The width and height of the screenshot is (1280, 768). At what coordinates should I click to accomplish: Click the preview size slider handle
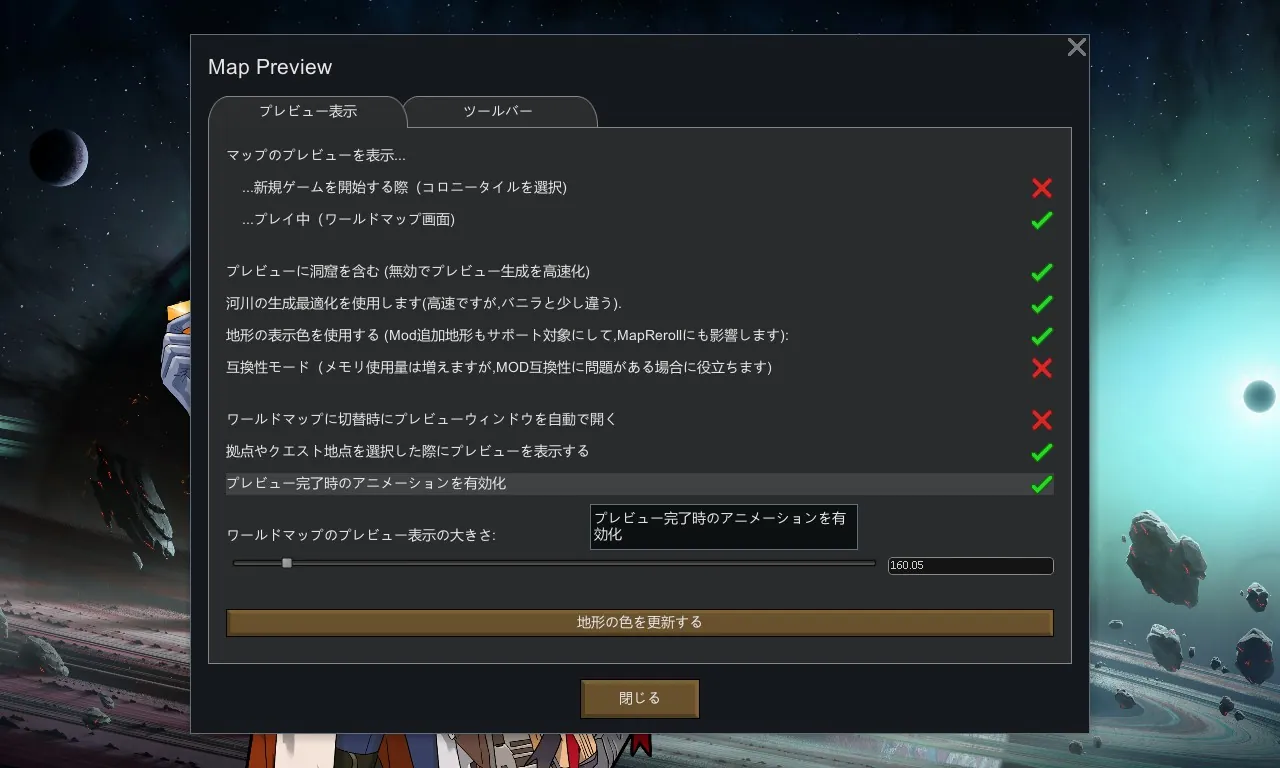point(287,563)
